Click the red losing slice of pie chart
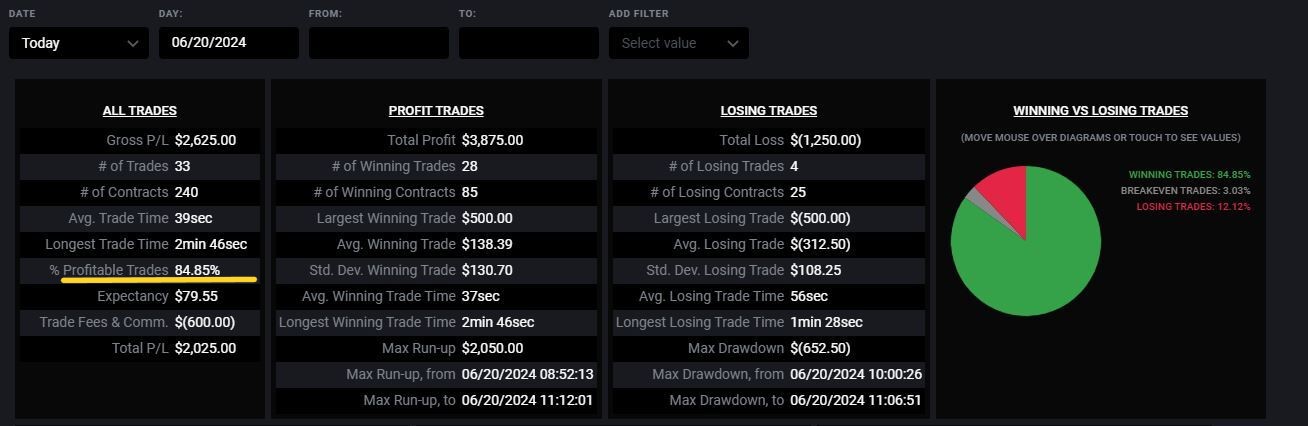 coord(1007,190)
